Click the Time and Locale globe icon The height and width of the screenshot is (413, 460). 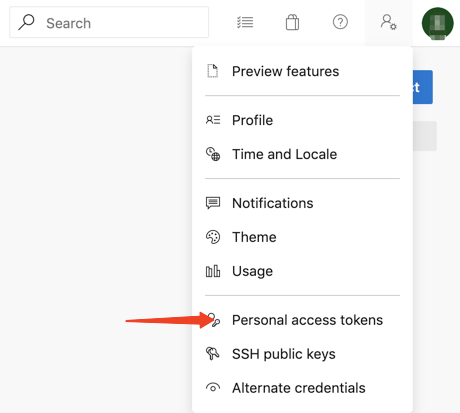pos(213,154)
